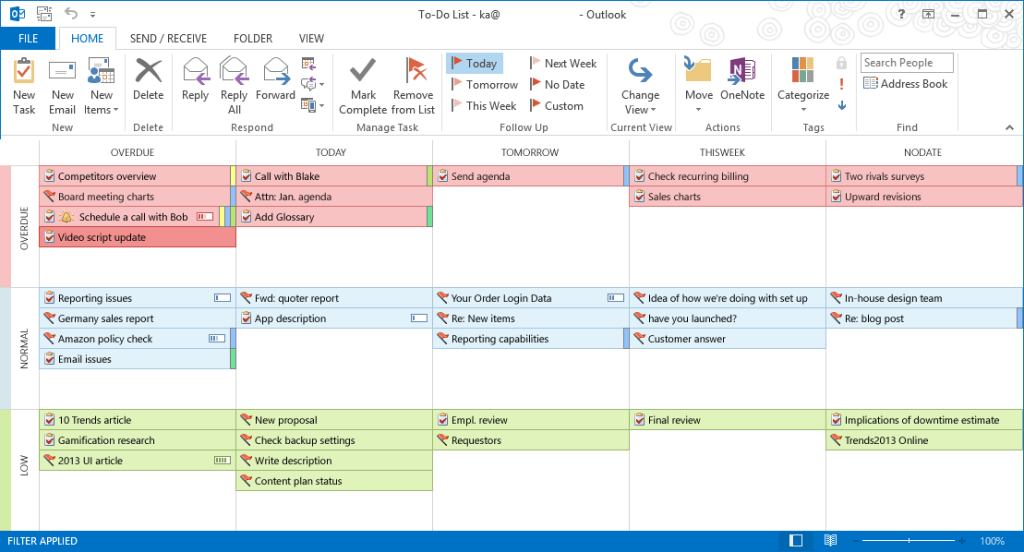Click progress bar on App description
1024x552 pixels.
click(419, 318)
